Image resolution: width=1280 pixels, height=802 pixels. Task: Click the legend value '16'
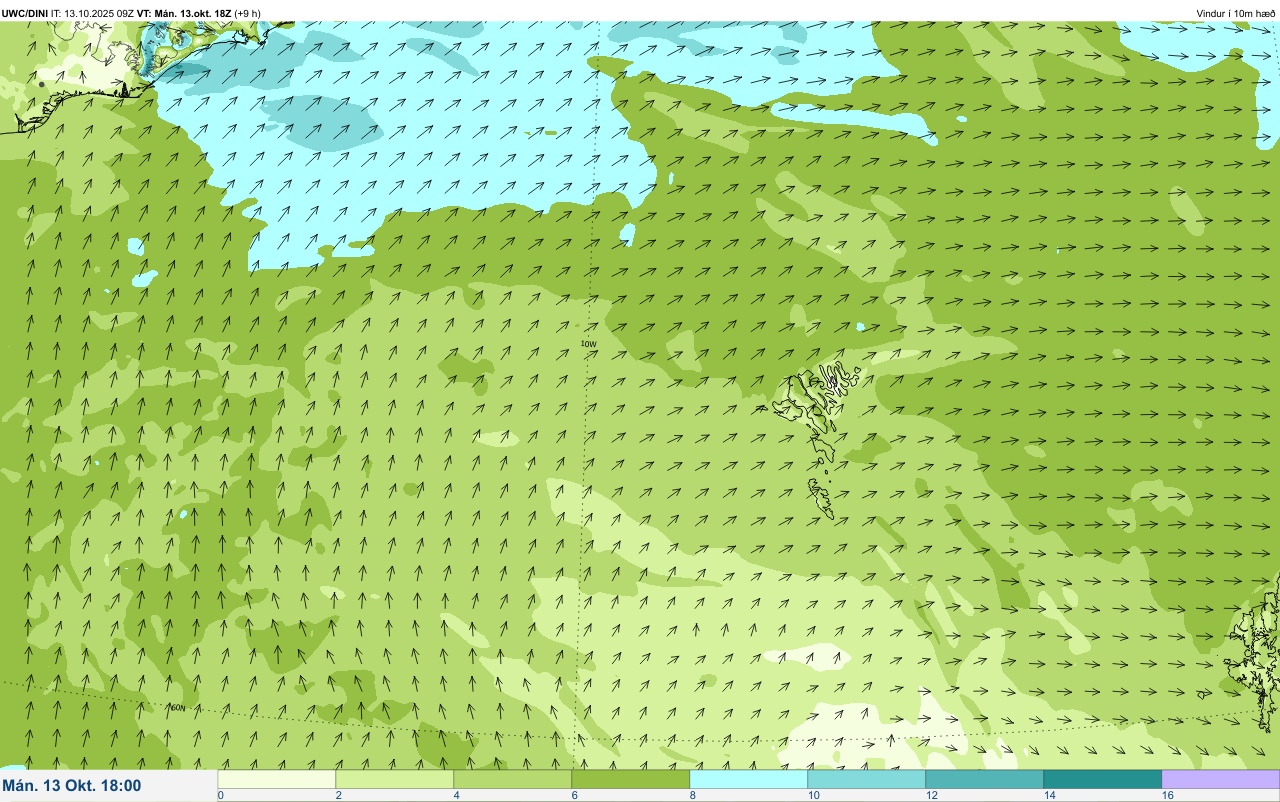(x=1167, y=795)
